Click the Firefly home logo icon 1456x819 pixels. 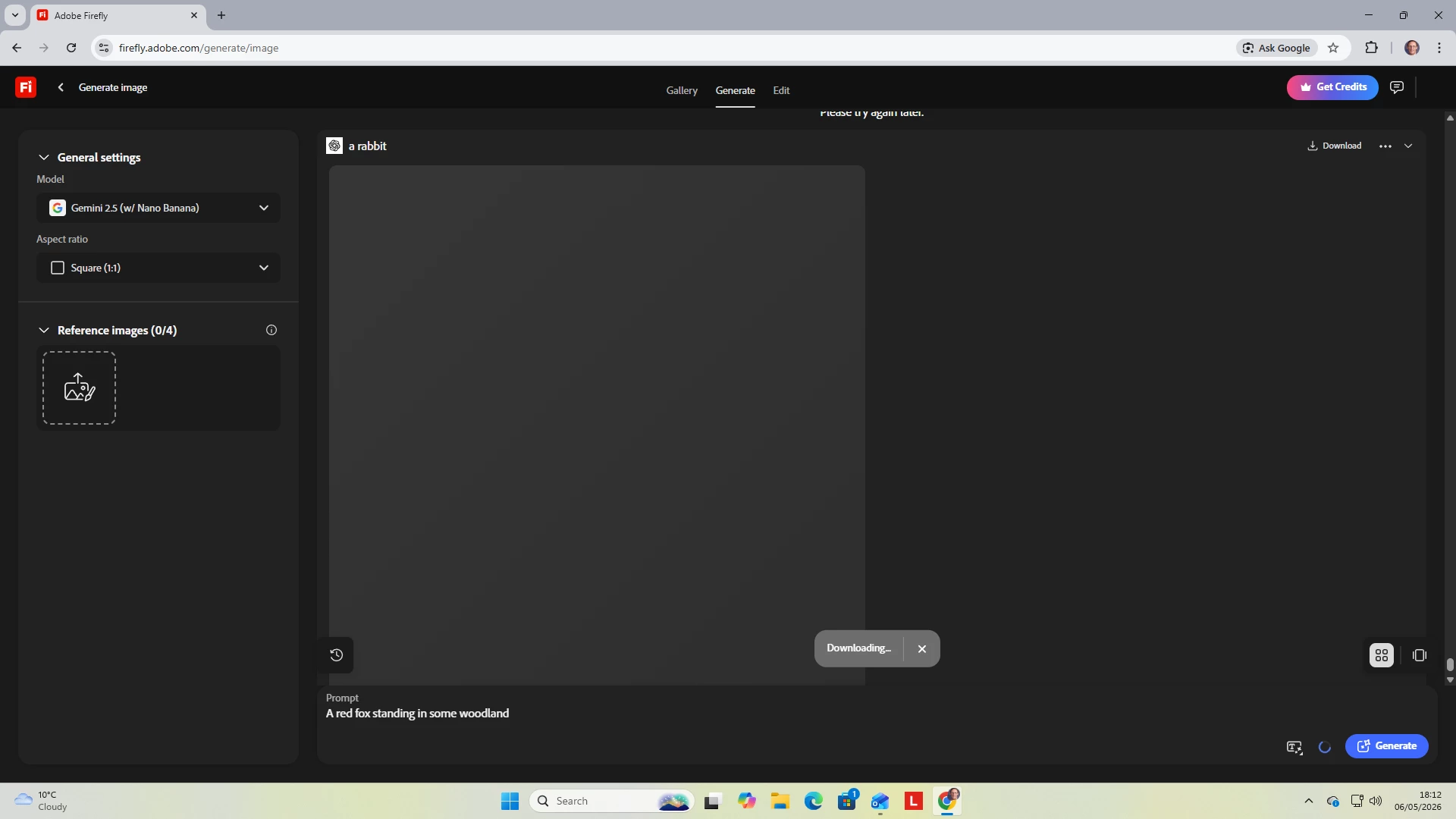click(26, 87)
